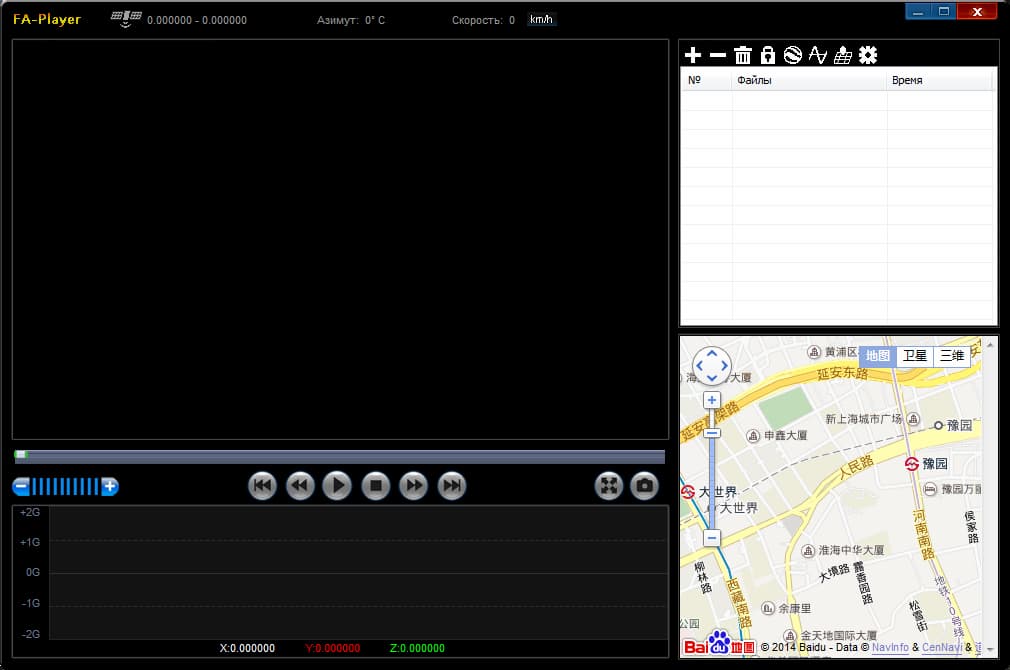This screenshot has height=670, width=1010.
Task: Click the Азимут heading label
Action: coord(338,20)
